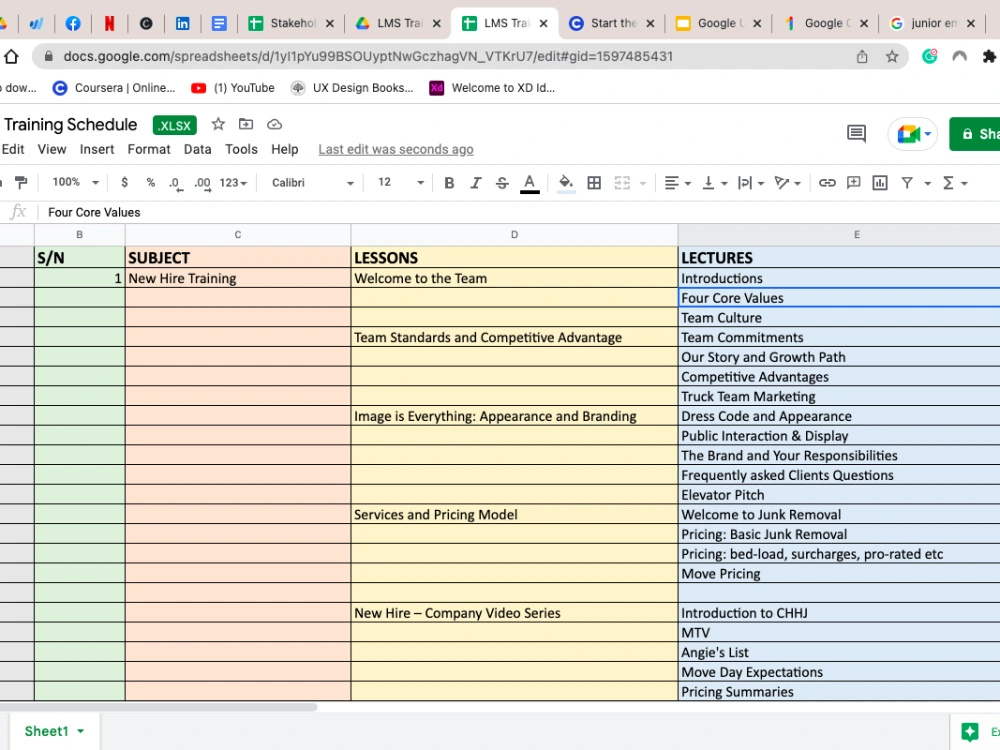Bookmark the page with the star icon
Viewport: 1000px width, 750px height.
click(x=892, y=57)
